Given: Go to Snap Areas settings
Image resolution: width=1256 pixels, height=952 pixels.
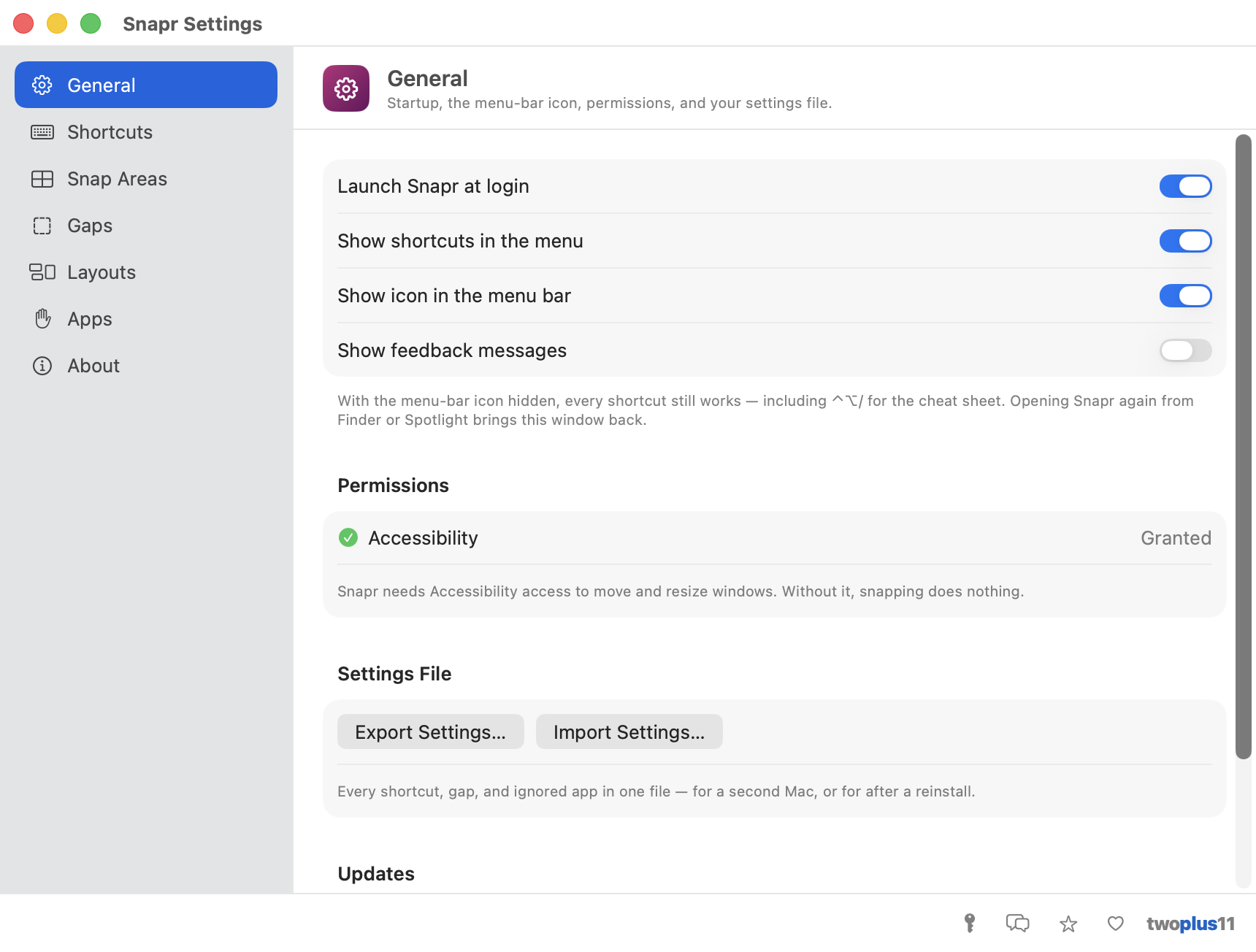Looking at the screenshot, I should pos(146,179).
